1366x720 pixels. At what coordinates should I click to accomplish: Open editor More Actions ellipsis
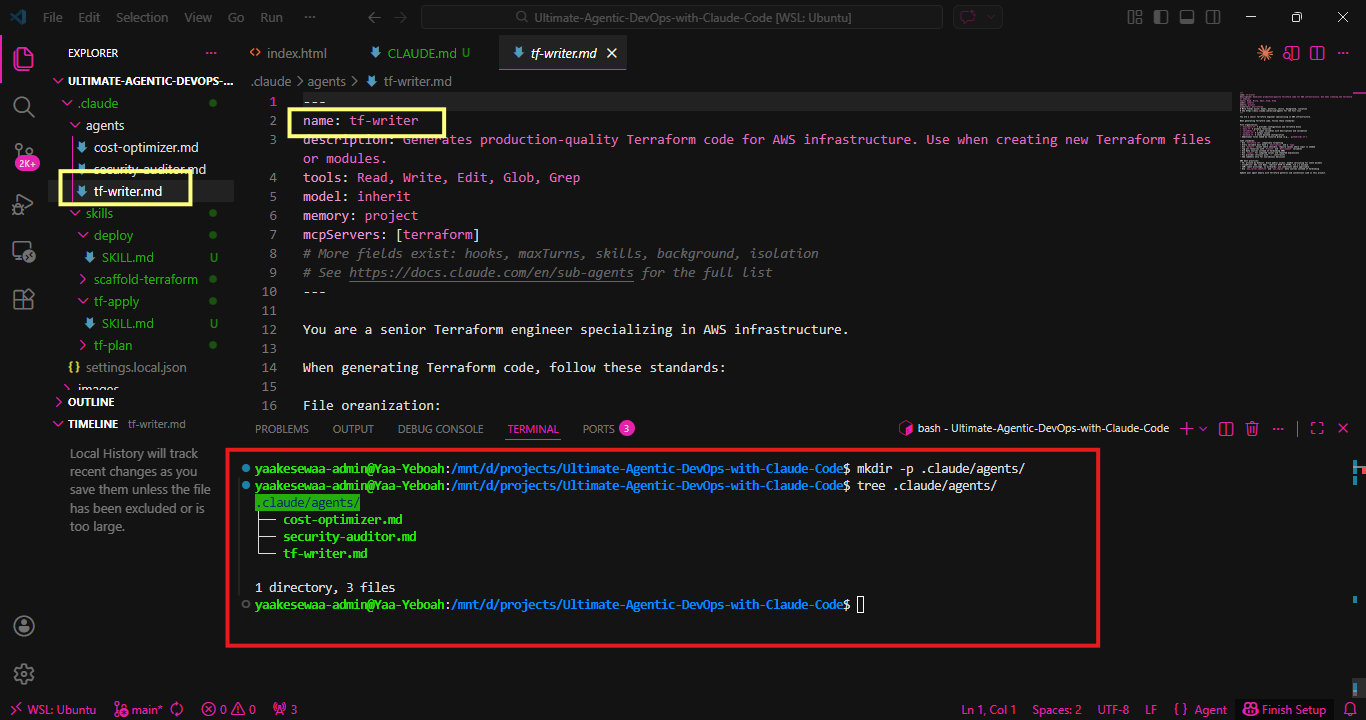pos(1343,53)
